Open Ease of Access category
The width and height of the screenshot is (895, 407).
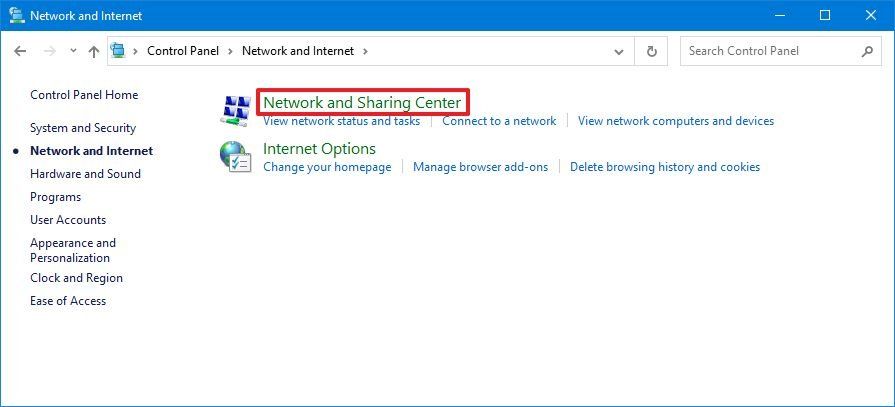[68, 301]
